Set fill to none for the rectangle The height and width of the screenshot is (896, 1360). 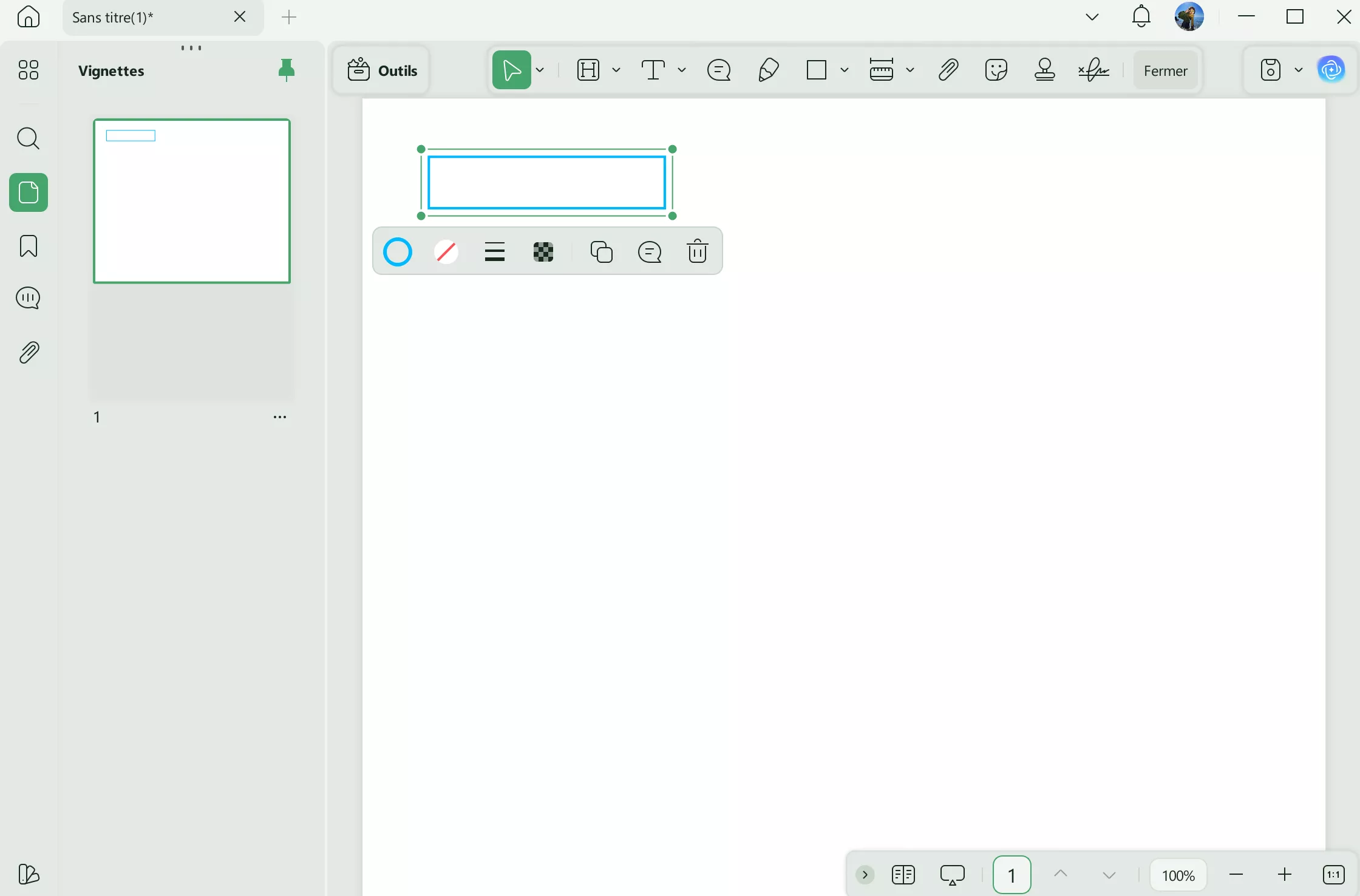[x=446, y=251]
